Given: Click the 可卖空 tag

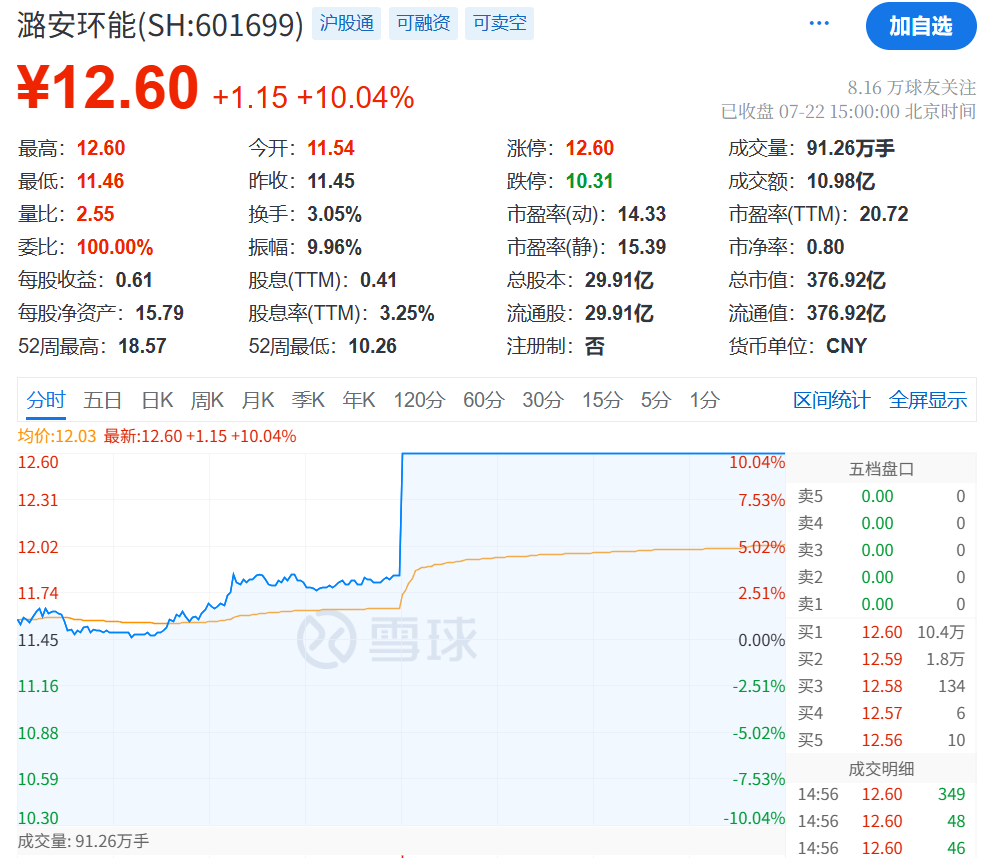Looking at the screenshot, I should tap(499, 24).
